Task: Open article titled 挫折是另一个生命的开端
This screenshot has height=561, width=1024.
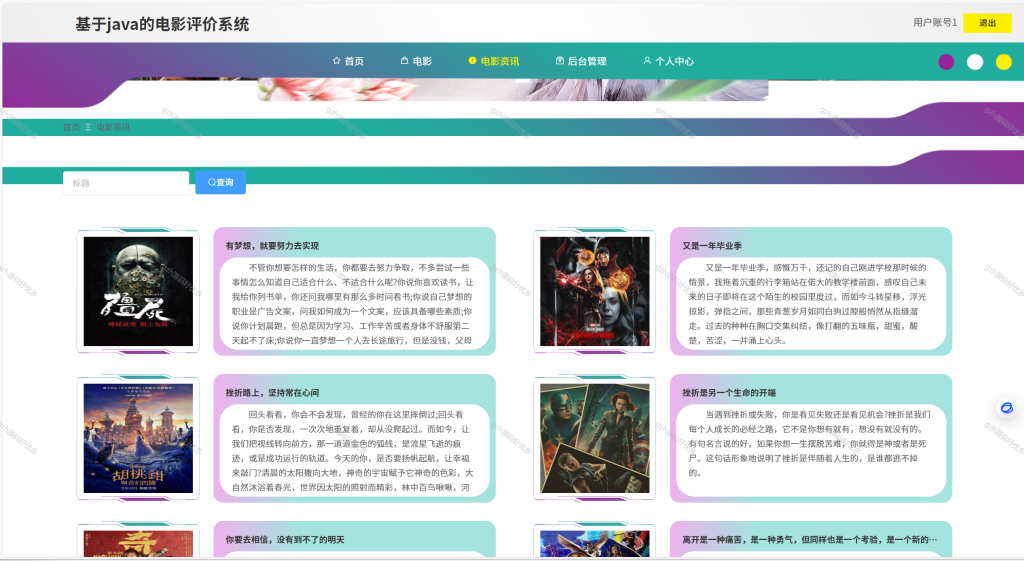Action: 729,393
